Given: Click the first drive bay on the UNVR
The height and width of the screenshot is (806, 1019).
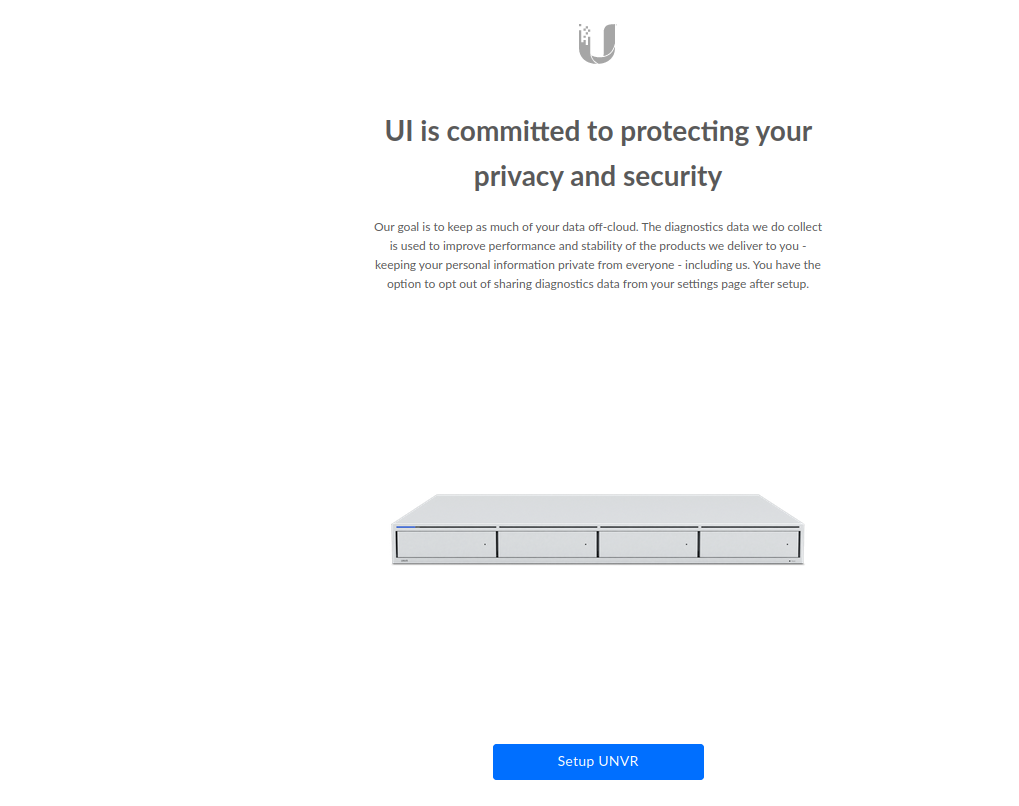Looking at the screenshot, I should (446, 544).
